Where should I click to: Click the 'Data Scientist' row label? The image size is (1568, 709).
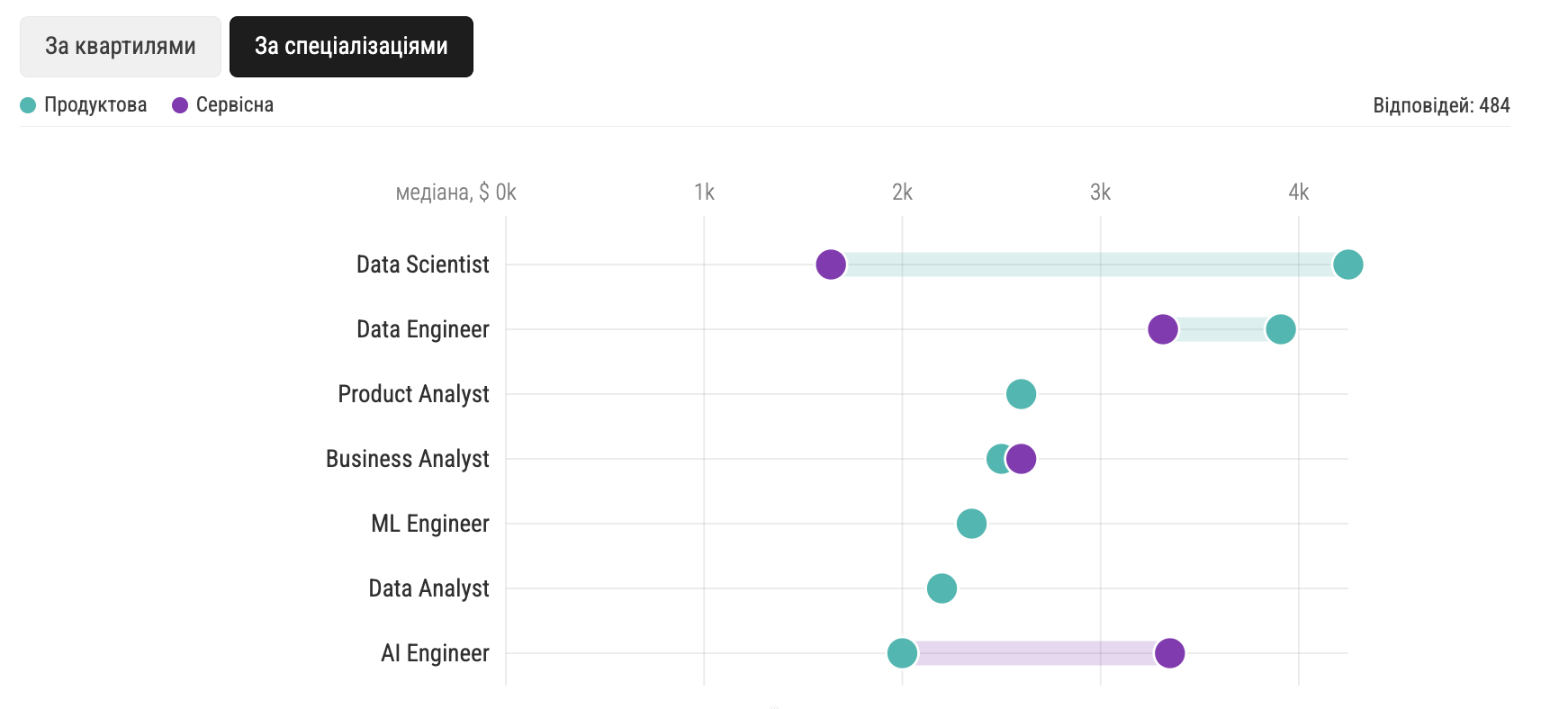[x=422, y=265]
